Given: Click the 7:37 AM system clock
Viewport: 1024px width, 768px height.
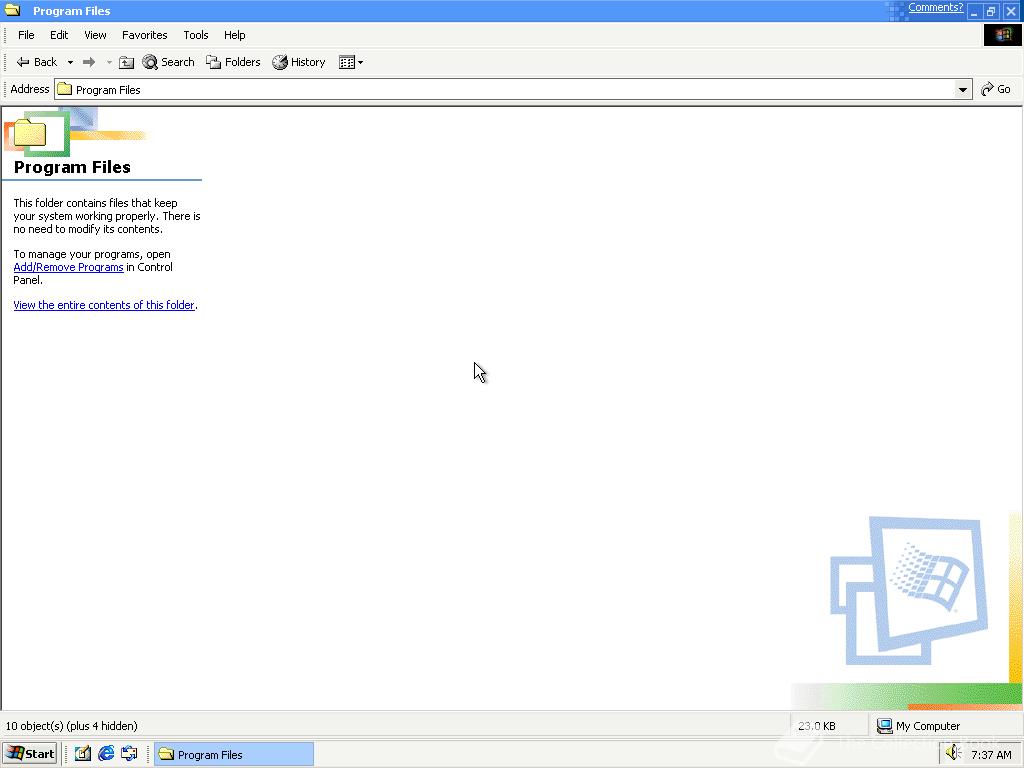Looking at the screenshot, I should pos(991,755).
